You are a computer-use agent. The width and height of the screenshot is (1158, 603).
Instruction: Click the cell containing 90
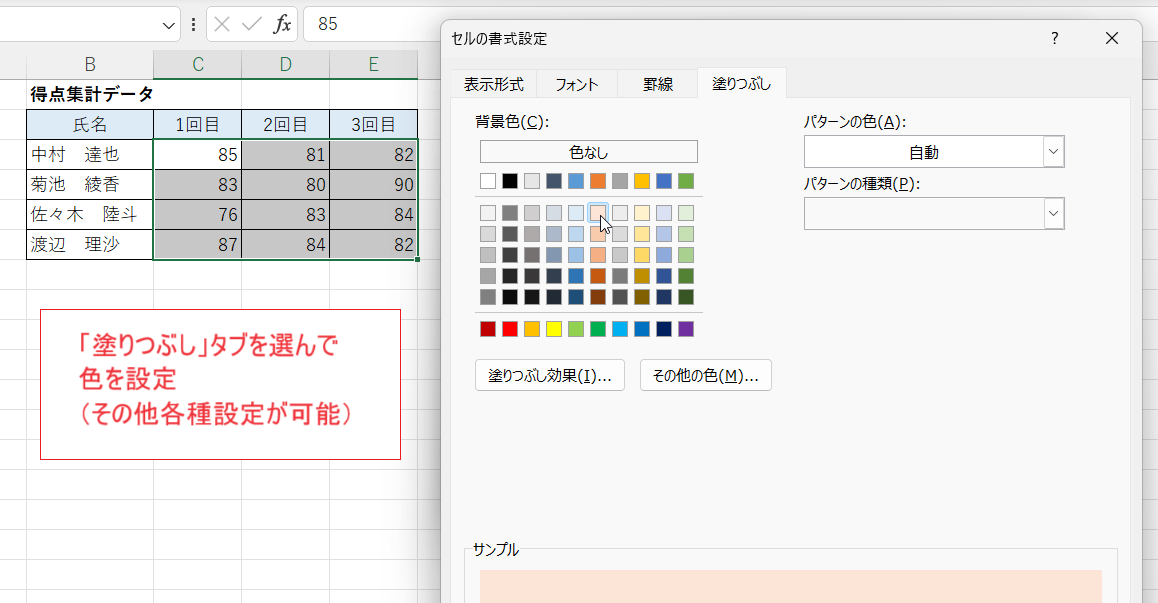point(373,185)
